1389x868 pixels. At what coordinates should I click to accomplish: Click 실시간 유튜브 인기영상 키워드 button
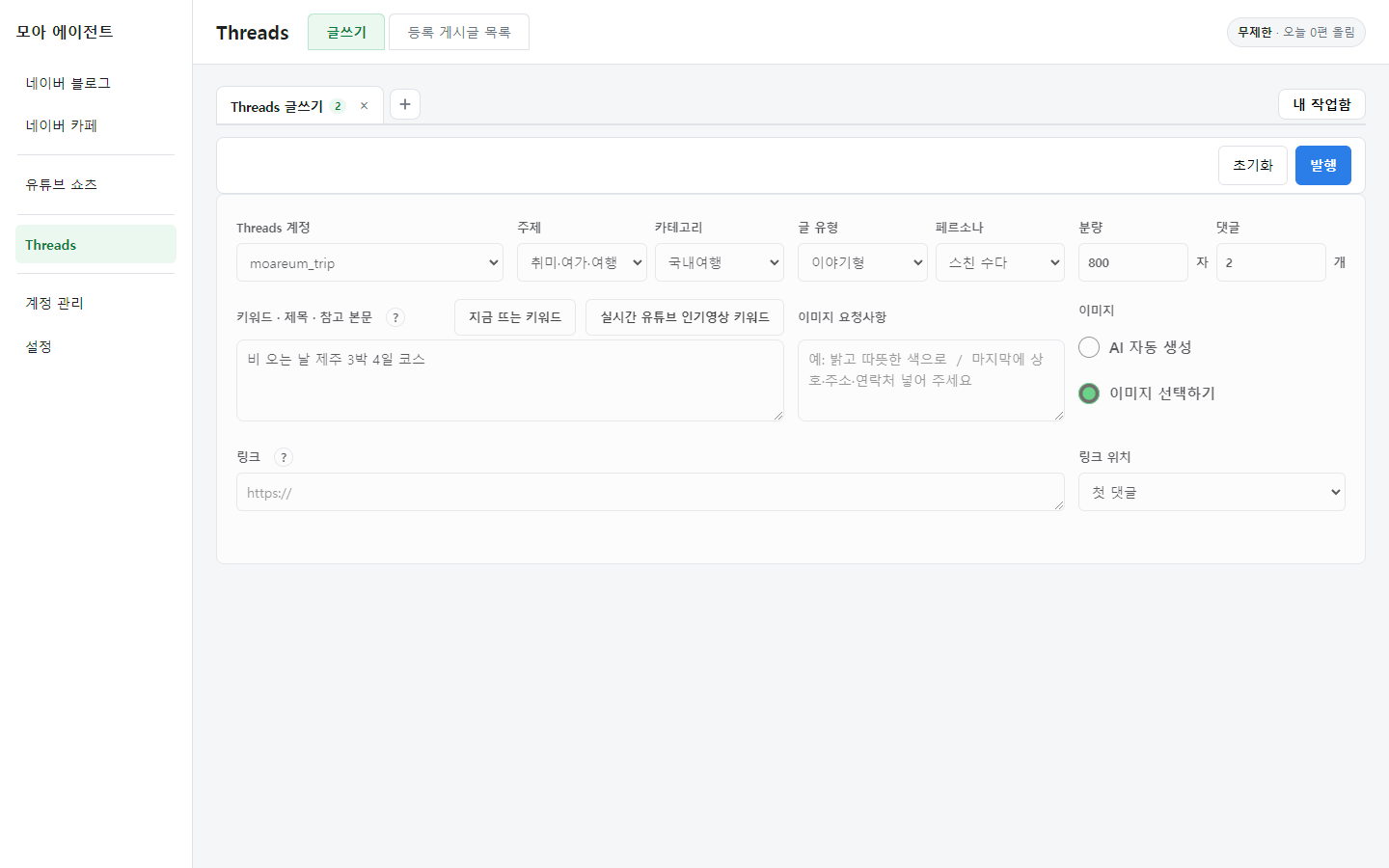coord(685,317)
